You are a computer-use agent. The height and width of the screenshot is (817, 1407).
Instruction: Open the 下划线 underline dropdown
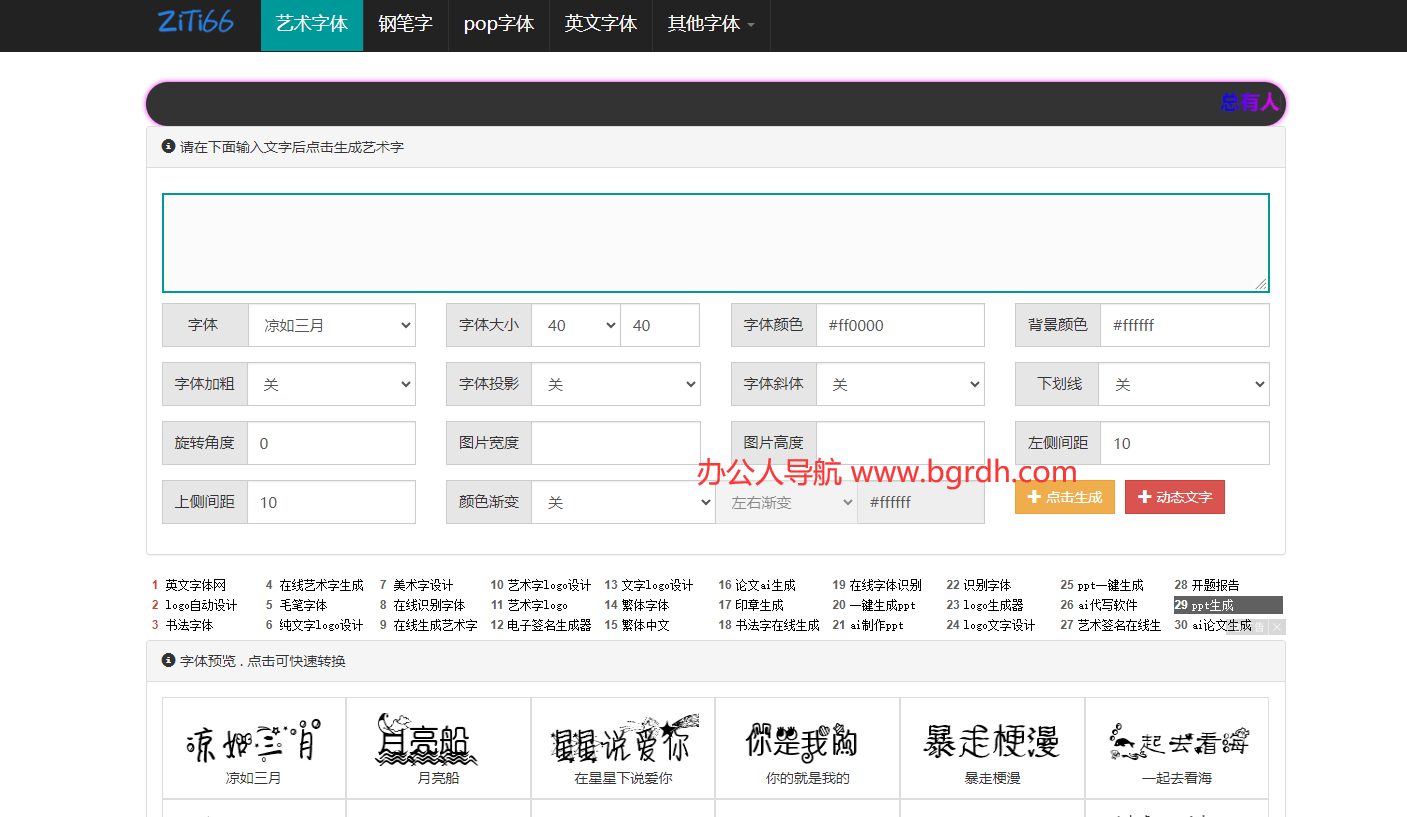1183,384
